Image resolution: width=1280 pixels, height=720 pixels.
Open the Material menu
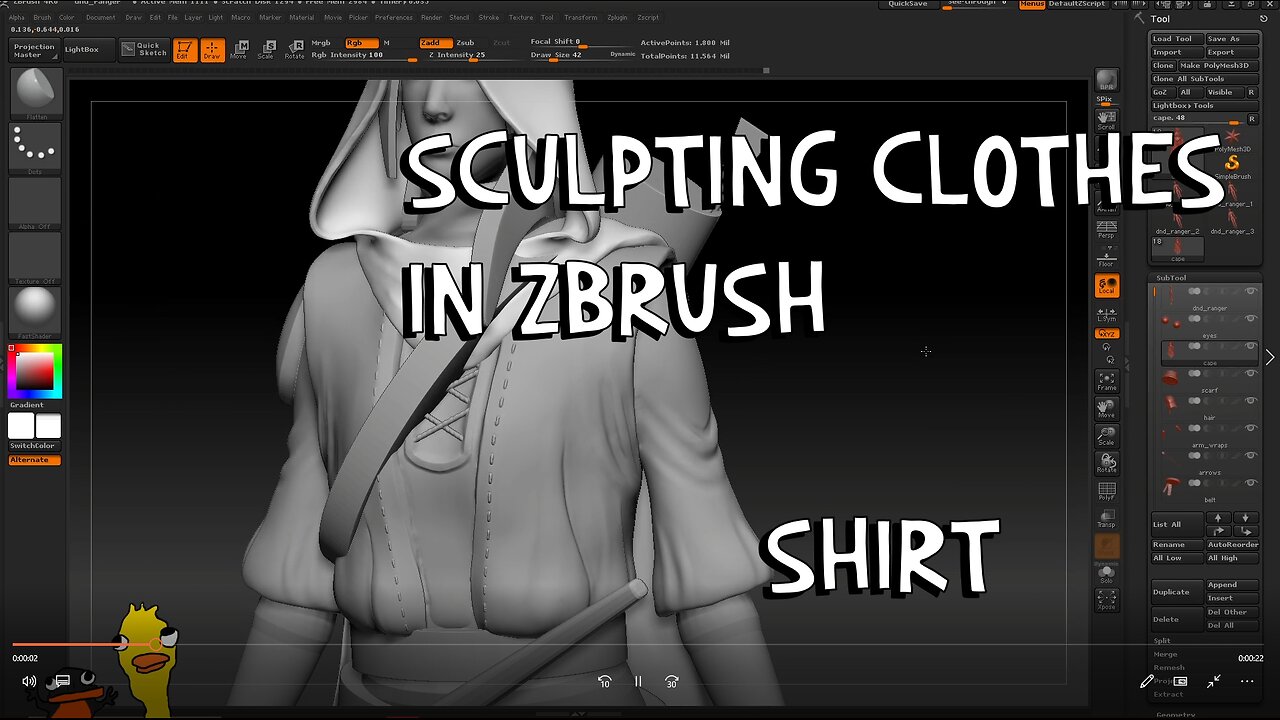pos(301,17)
